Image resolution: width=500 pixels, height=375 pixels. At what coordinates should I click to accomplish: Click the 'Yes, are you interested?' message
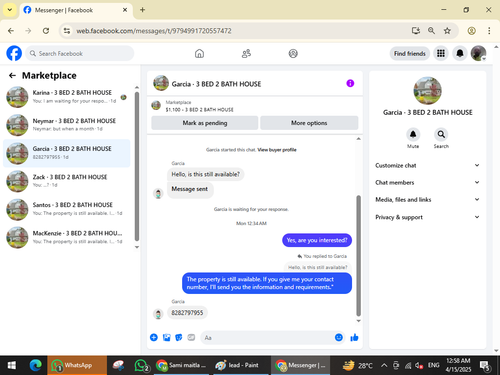[x=317, y=240]
